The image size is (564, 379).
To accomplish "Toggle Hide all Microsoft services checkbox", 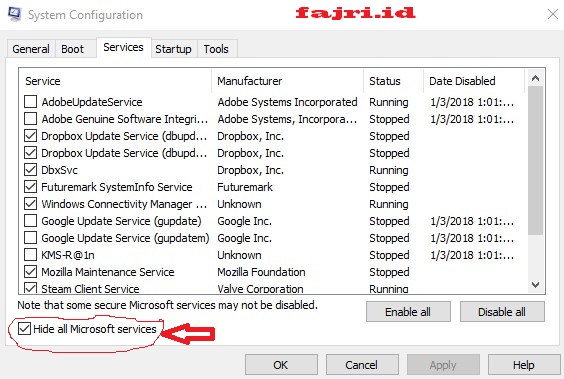I will 24,329.
